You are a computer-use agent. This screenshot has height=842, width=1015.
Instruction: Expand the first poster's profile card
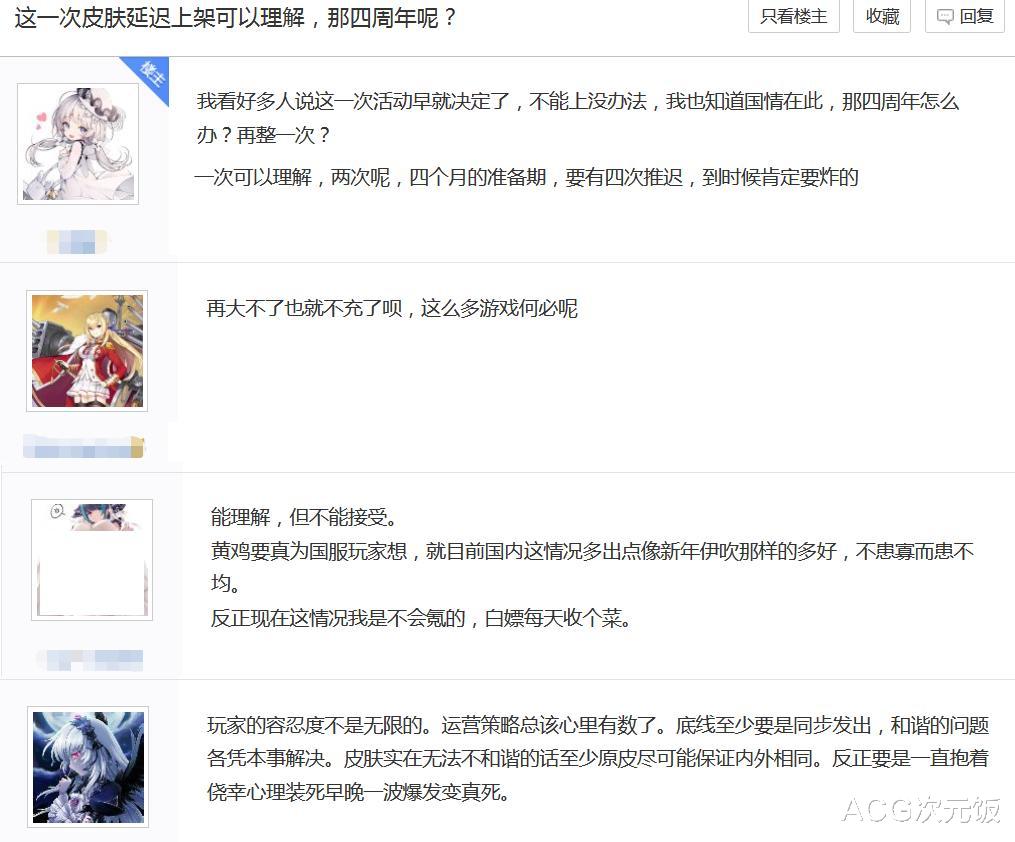click(x=77, y=142)
